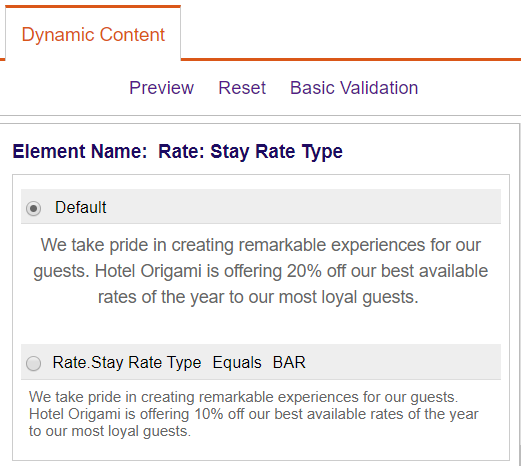Click the Reset link
Image resolution: width=521 pixels, height=466 pixels.
coord(242,88)
